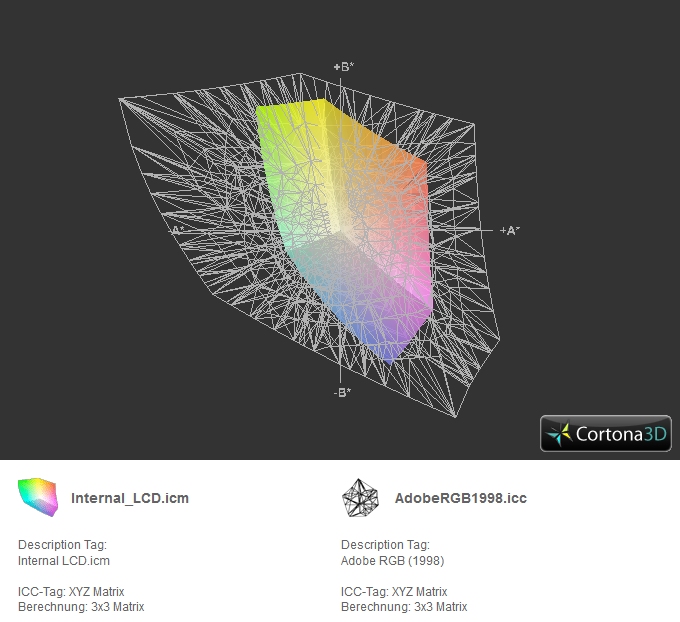Click the +B* axis label
The image size is (680, 622).
tap(344, 67)
